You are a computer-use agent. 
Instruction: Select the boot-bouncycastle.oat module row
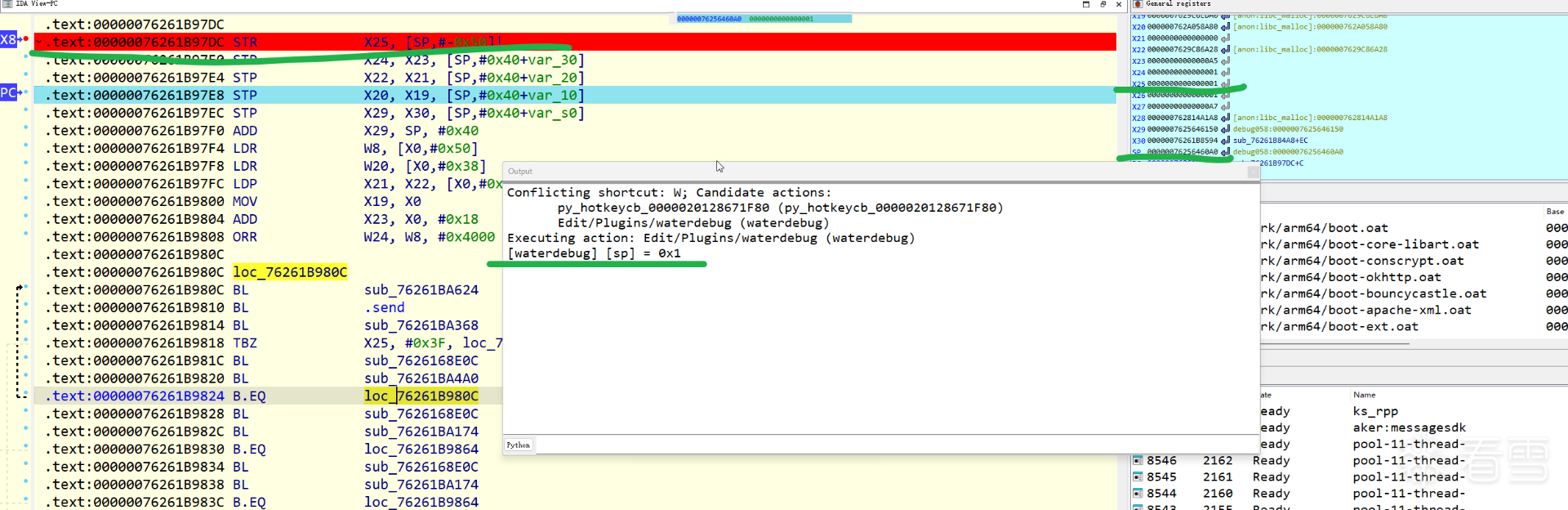[1413, 293]
